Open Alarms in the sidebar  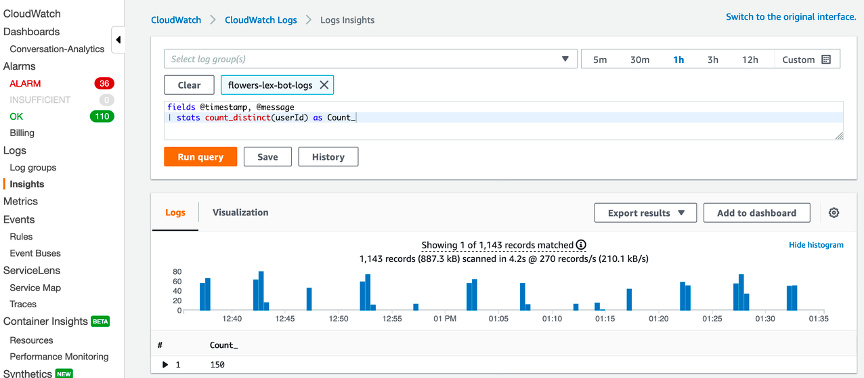pyautogui.click(x=19, y=66)
